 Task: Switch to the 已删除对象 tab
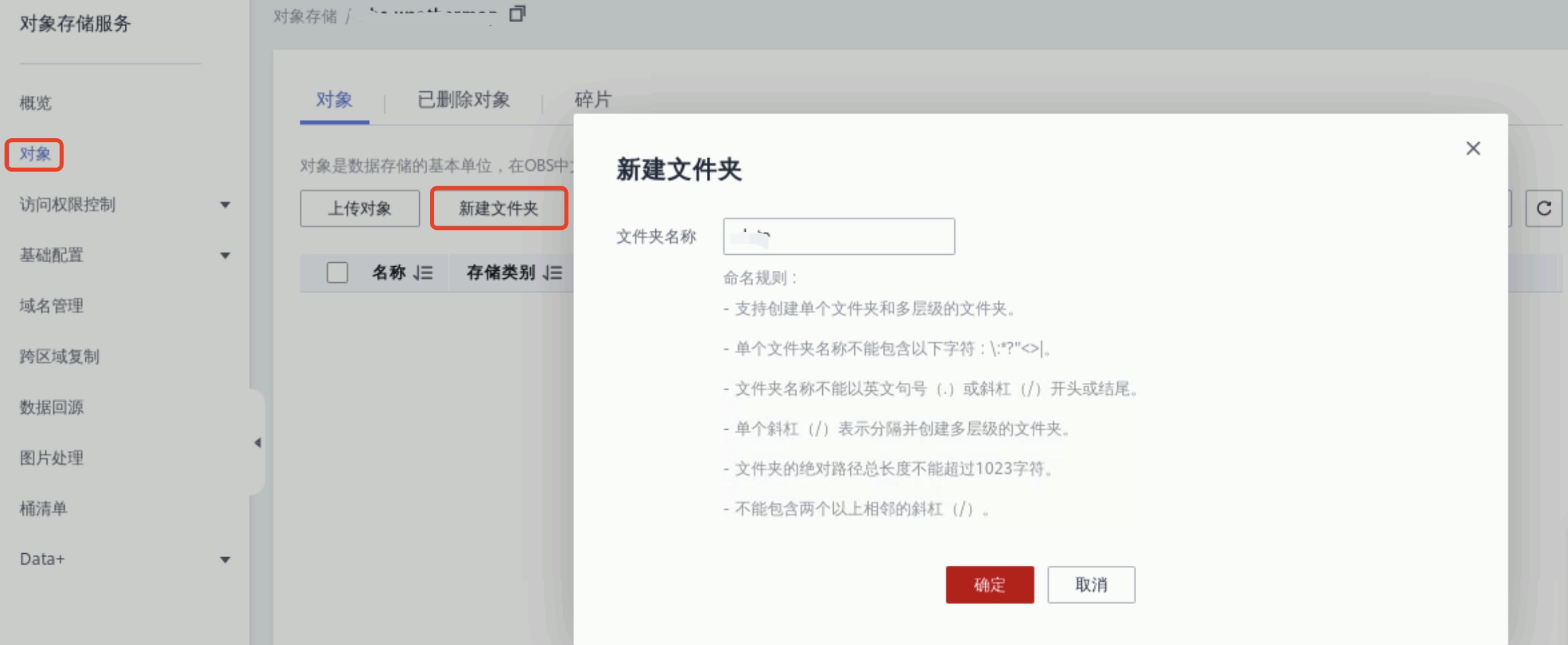[x=463, y=100]
